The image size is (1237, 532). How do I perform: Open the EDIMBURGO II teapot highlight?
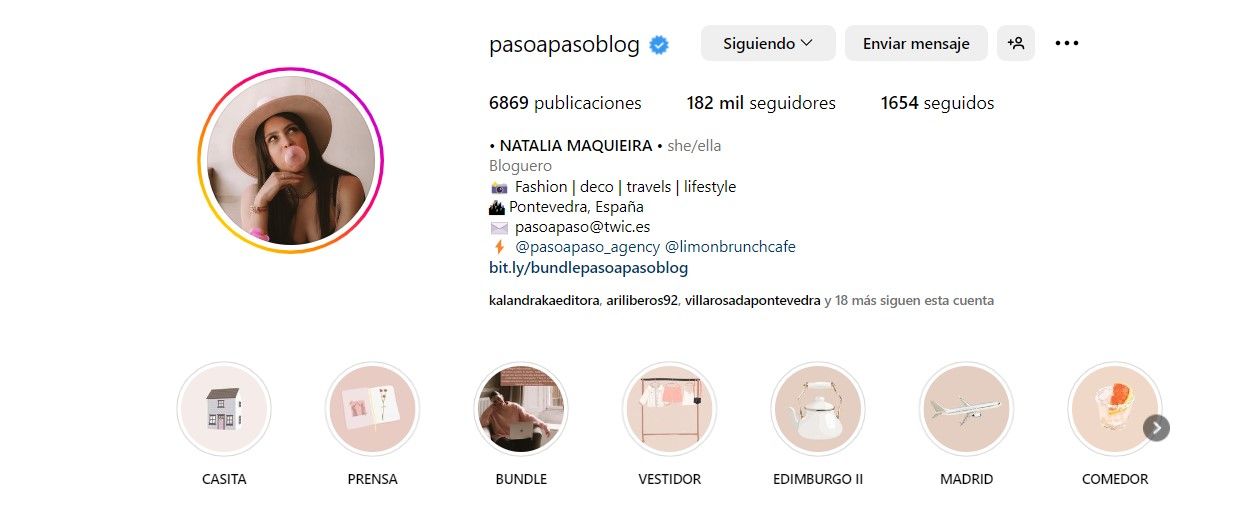coord(818,409)
